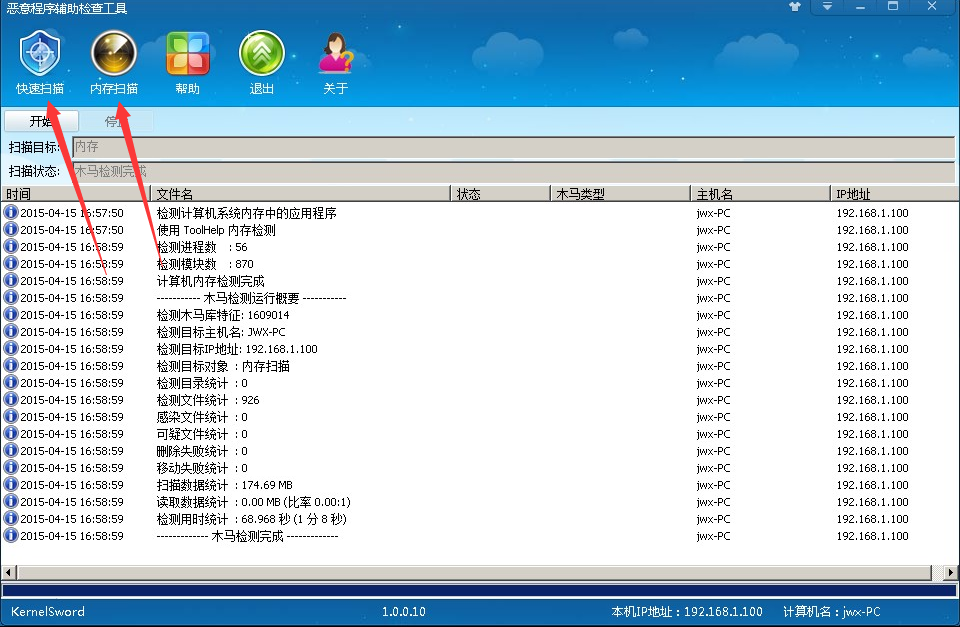Sort by the 状态 column header

[500, 194]
